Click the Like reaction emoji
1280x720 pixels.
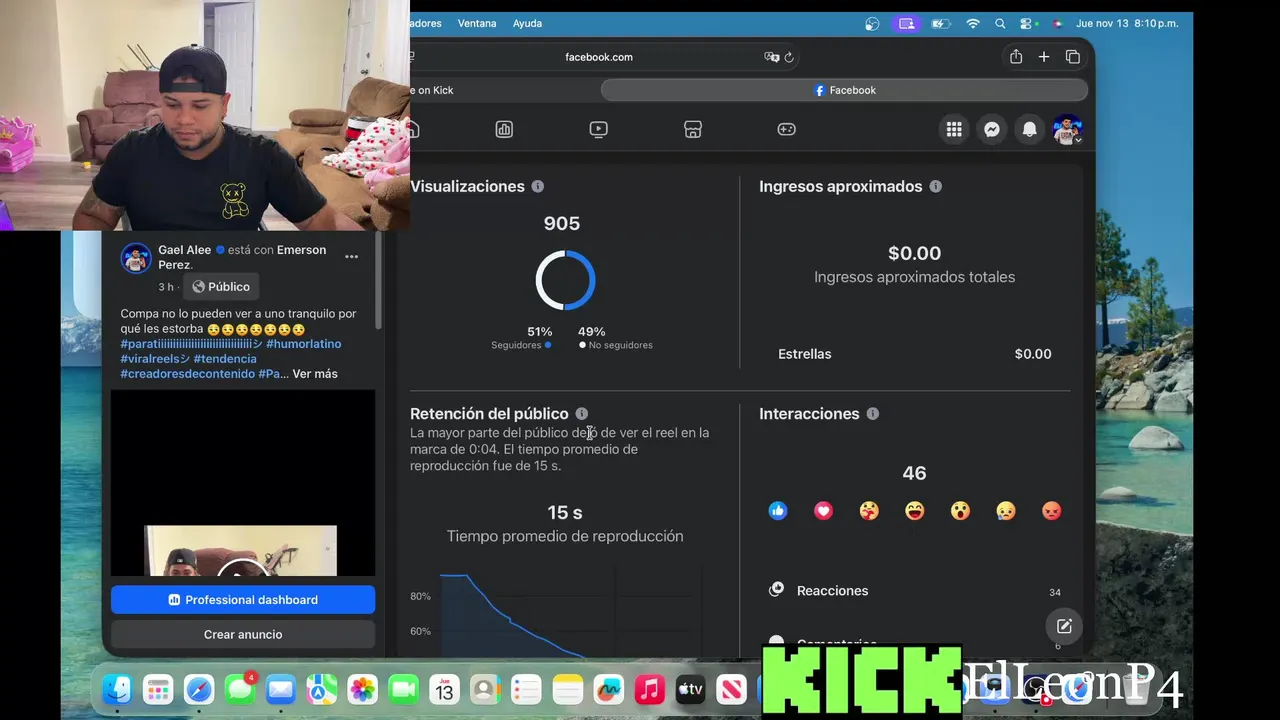[778, 511]
